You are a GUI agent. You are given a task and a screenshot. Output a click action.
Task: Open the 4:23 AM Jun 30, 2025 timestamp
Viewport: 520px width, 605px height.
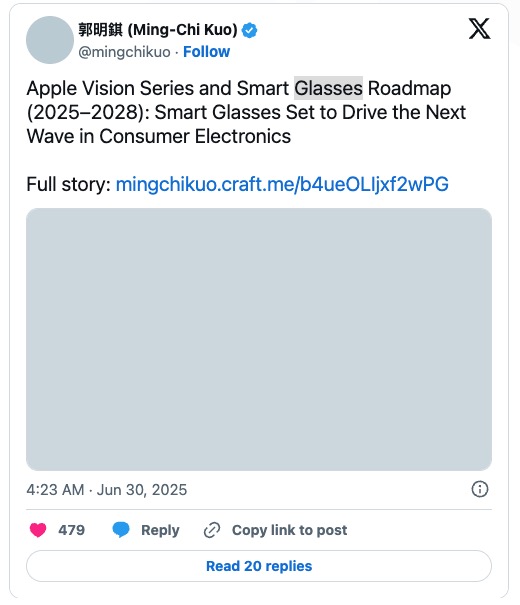pyautogui.click(x=107, y=490)
